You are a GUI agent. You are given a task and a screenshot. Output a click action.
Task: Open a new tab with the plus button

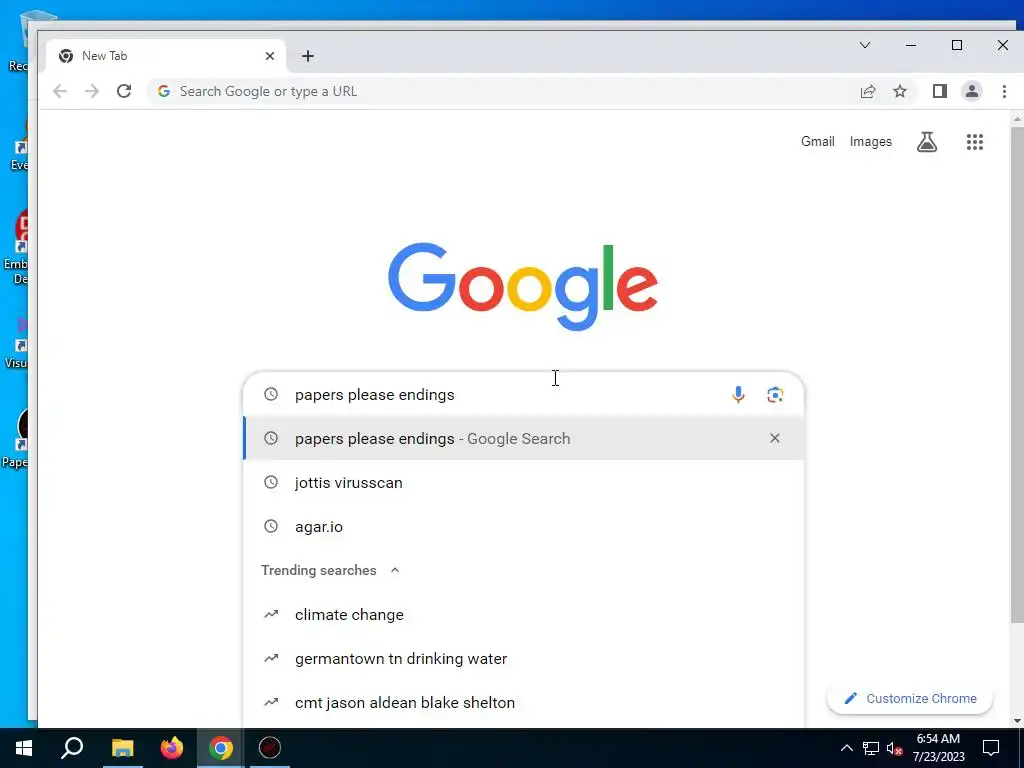click(x=308, y=56)
